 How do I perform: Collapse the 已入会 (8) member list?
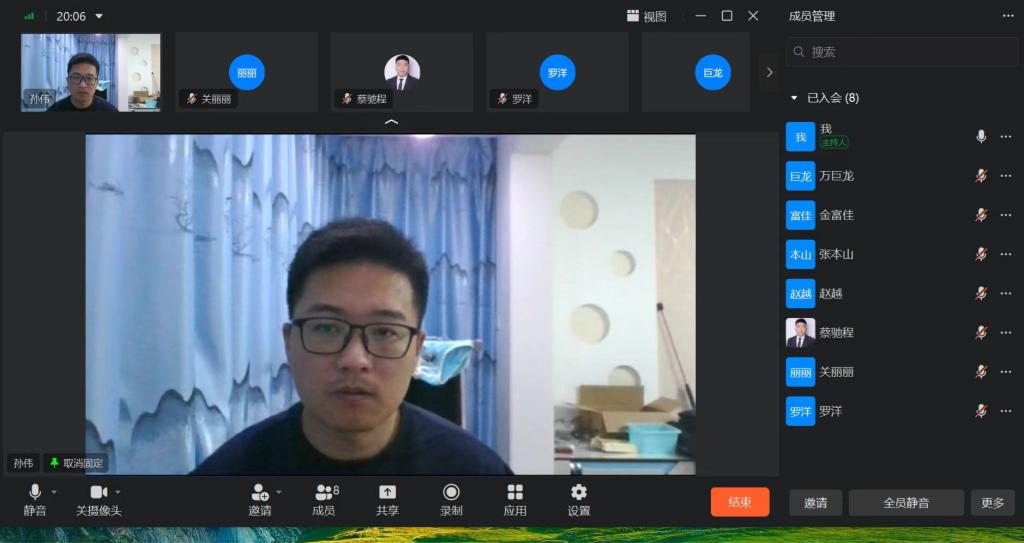[794, 98]
